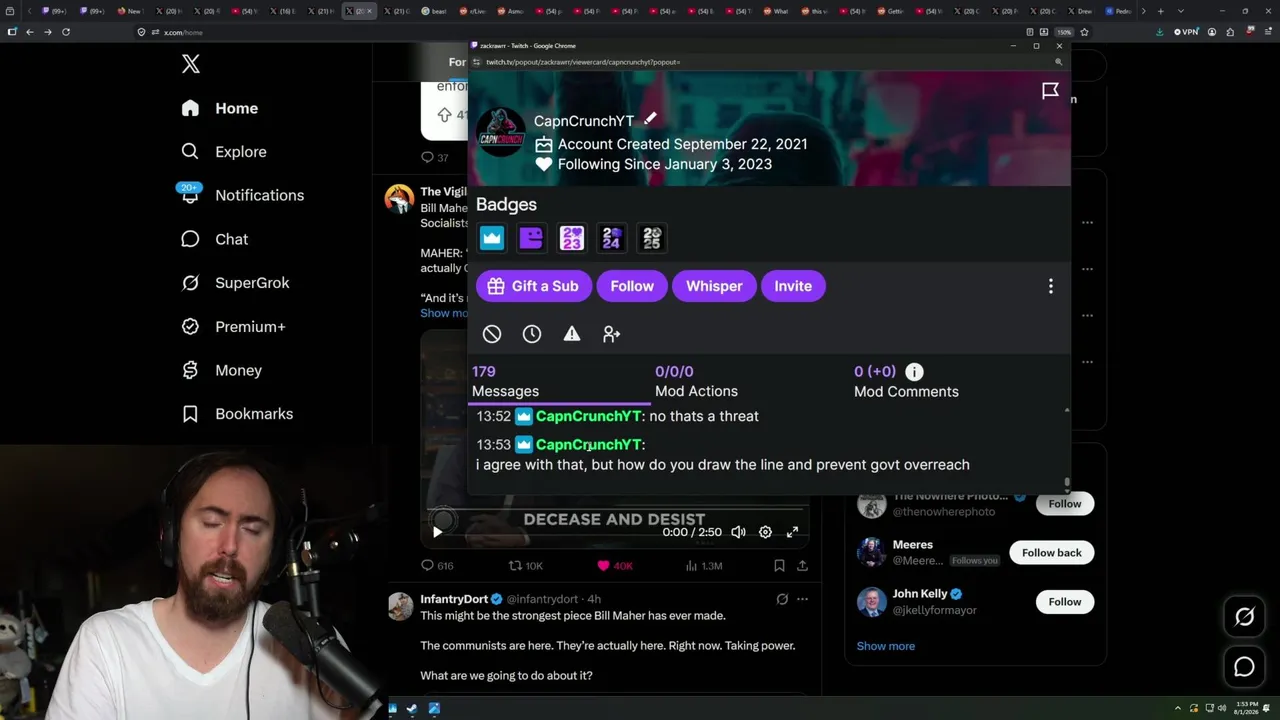This screenshot has height=720, width=1280.
Task: Click InfantryDort profile avatar
Action: coord(400,607)
